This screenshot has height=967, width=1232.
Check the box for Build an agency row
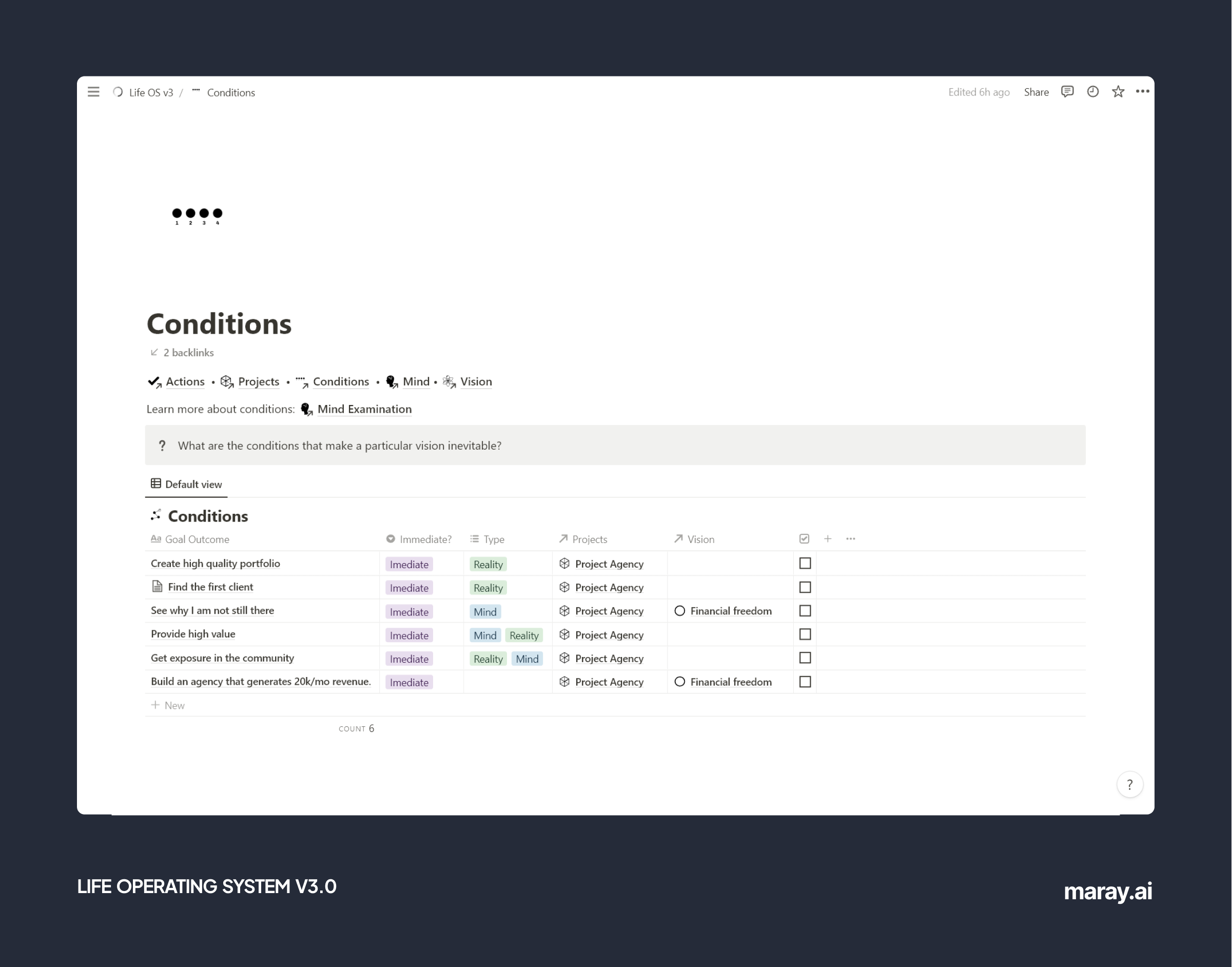(x=805, y=682)
